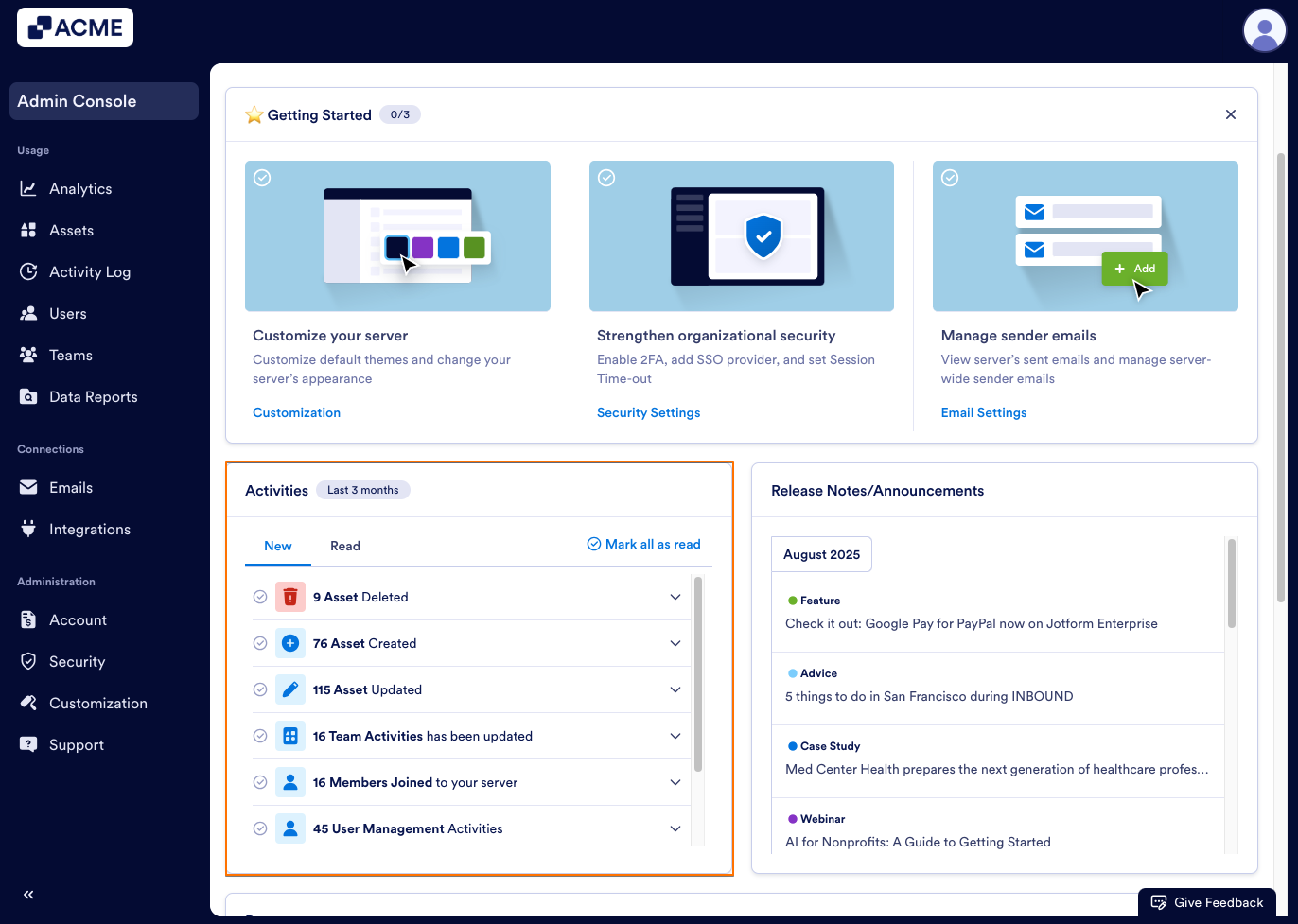Click the Data Reports icon

(28, 396)
